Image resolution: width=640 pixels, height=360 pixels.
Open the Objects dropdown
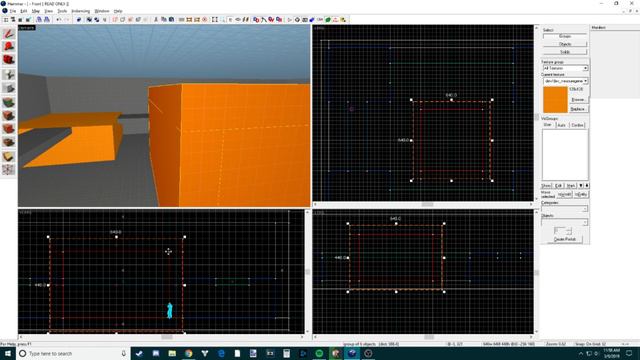(x=565, y=222)
